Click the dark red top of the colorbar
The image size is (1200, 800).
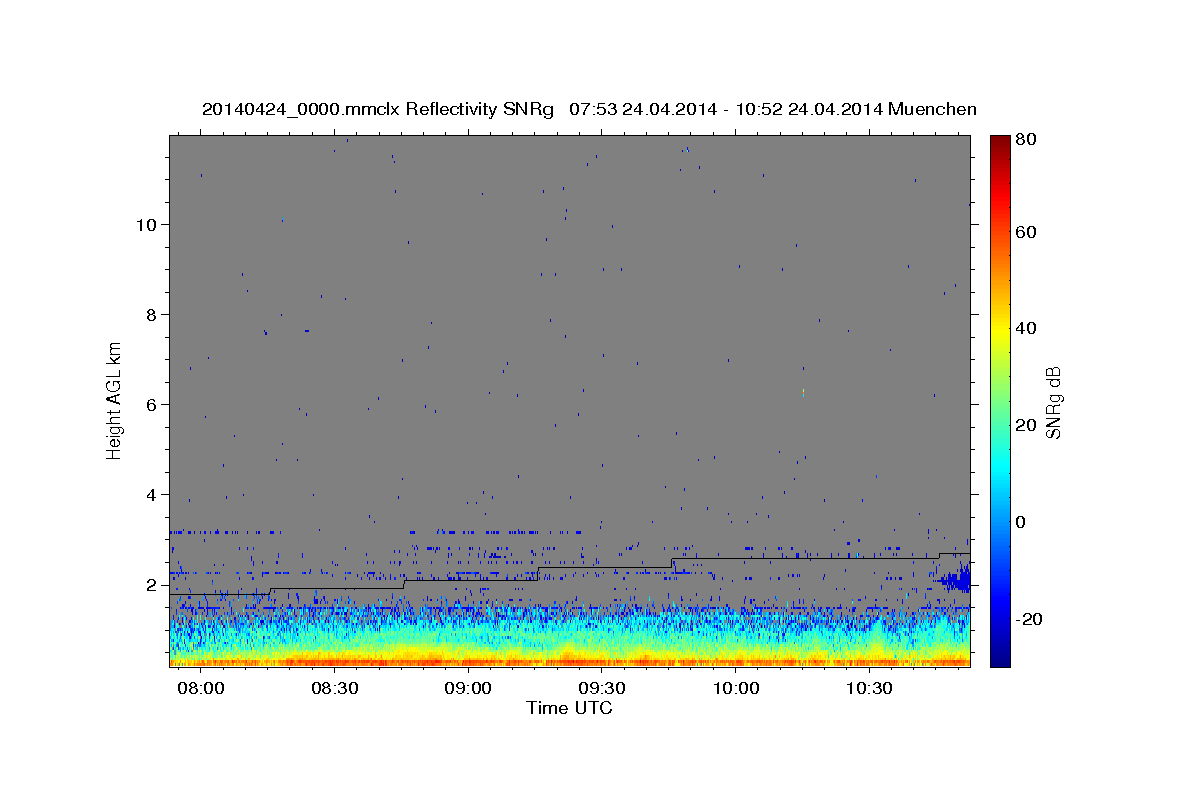[x=1000, y=145]
